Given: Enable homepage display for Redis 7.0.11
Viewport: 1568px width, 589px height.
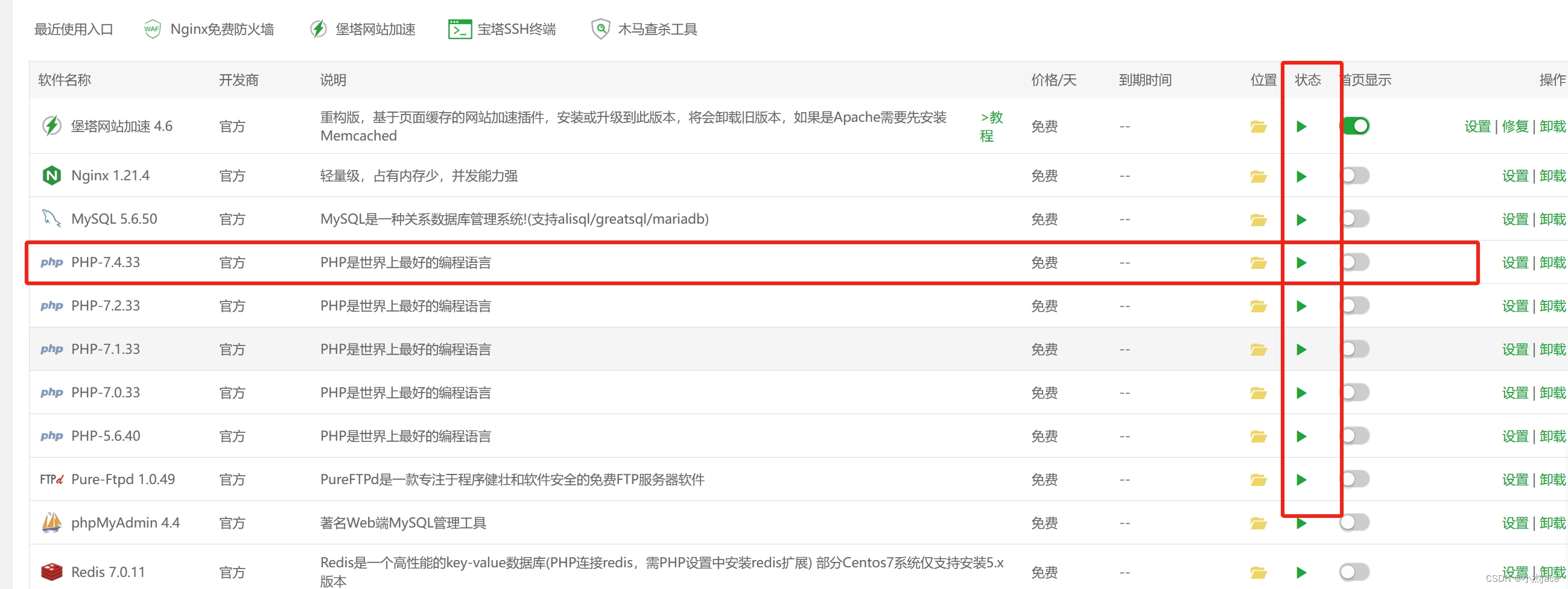Looking at the screenshot, I should tap(1355, 572).
